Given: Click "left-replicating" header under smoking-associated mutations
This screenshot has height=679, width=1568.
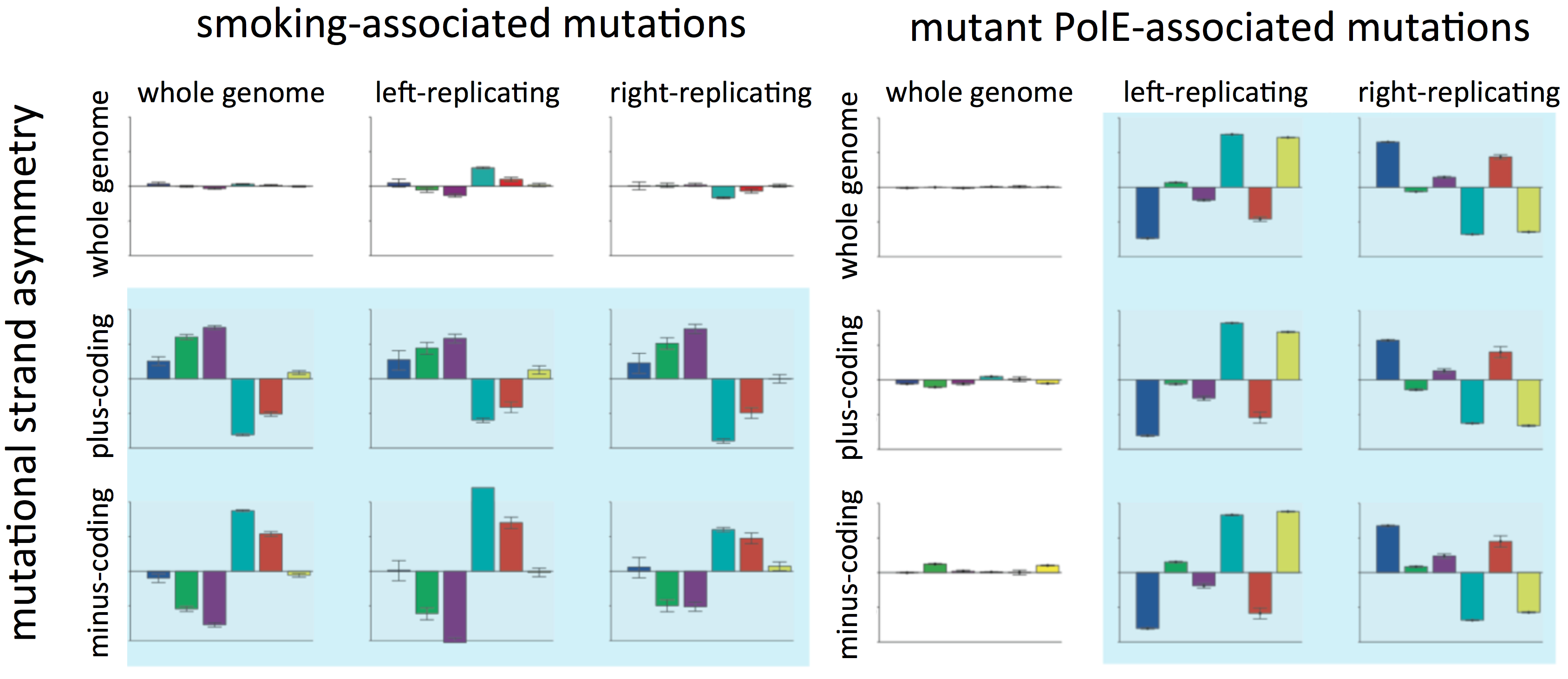Looking at the screenshot, I should 467,94.
